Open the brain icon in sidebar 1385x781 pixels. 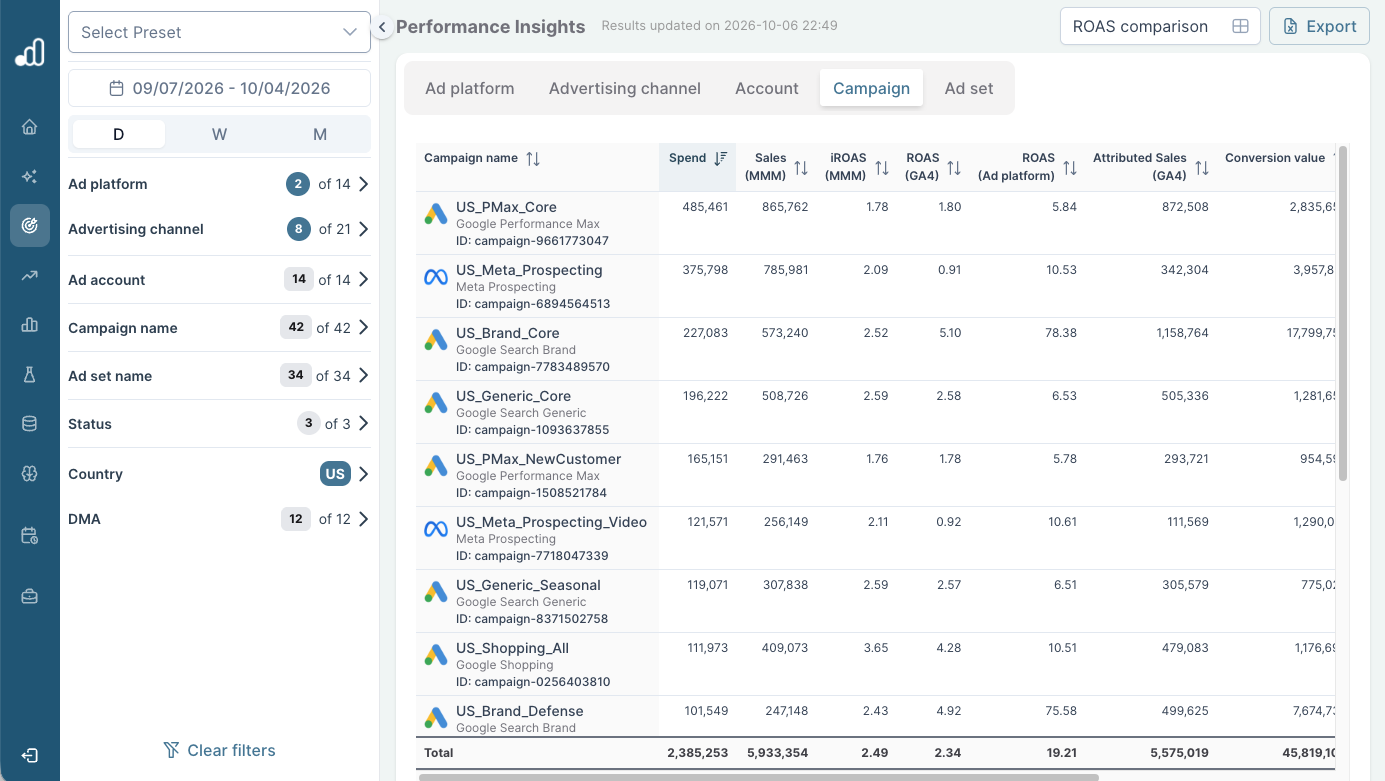29,473
